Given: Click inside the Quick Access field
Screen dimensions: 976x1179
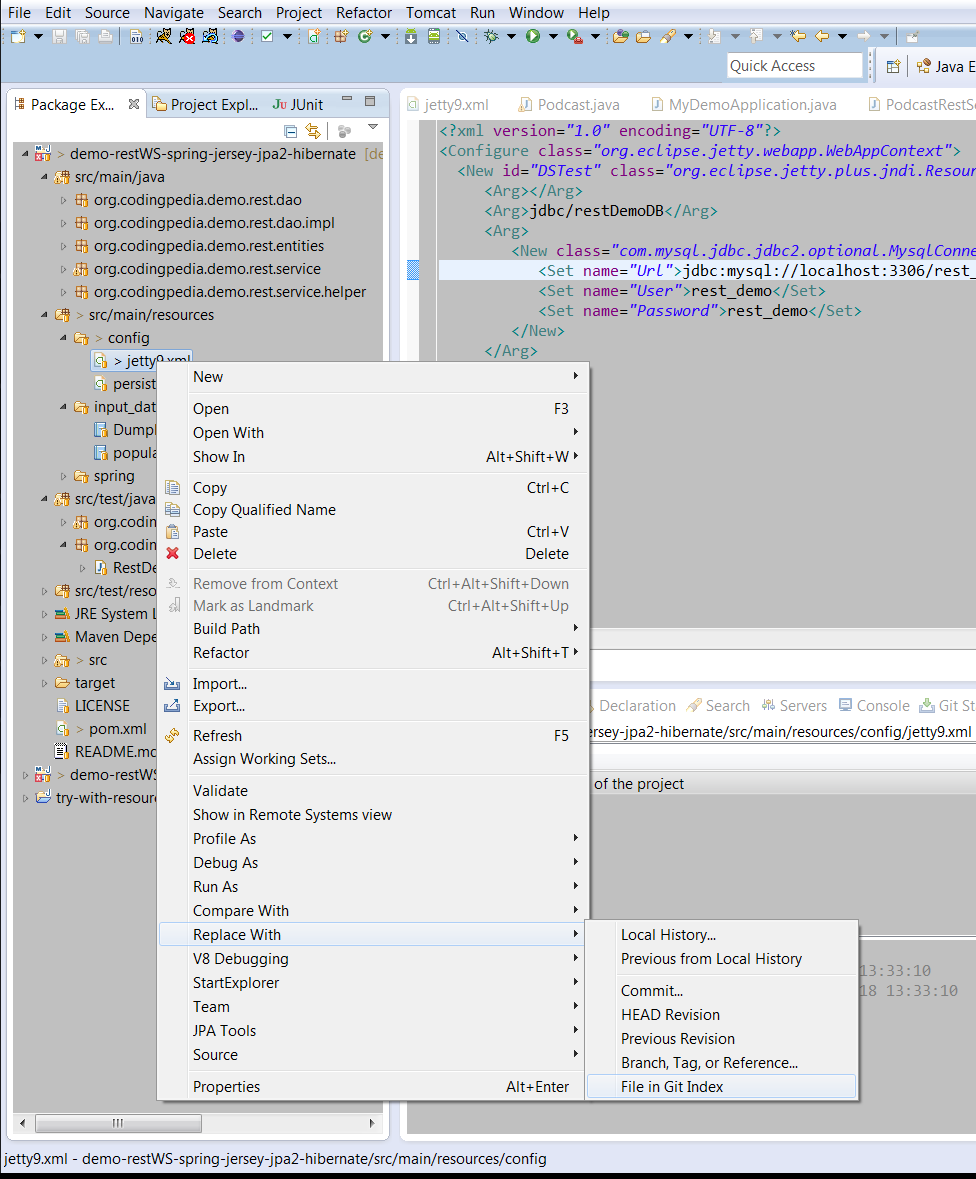Looking at the screenshot, I should (x=795, y=65).
